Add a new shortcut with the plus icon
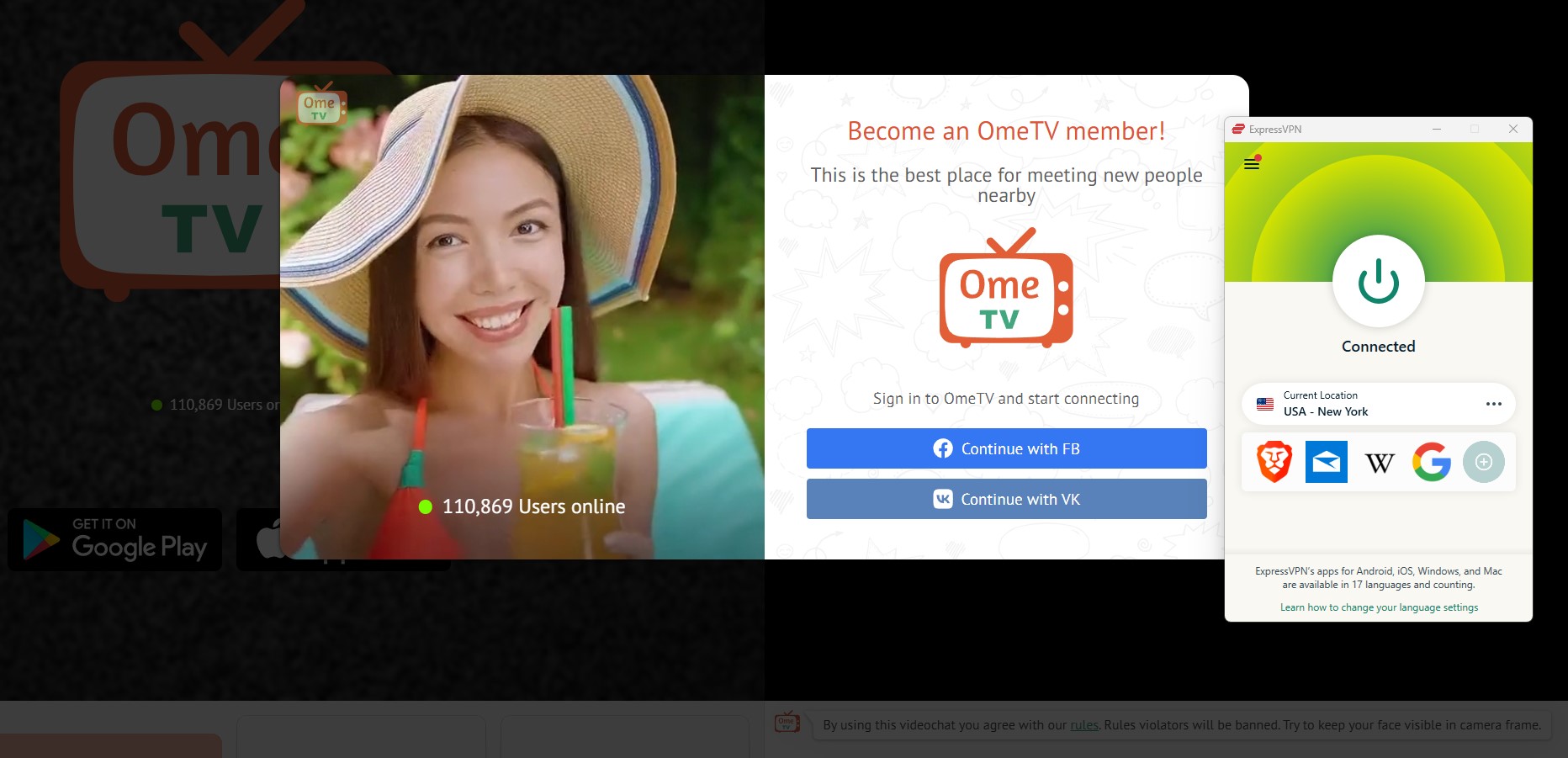This screenshot has height=758, width=1568. tap(1484, 461)
